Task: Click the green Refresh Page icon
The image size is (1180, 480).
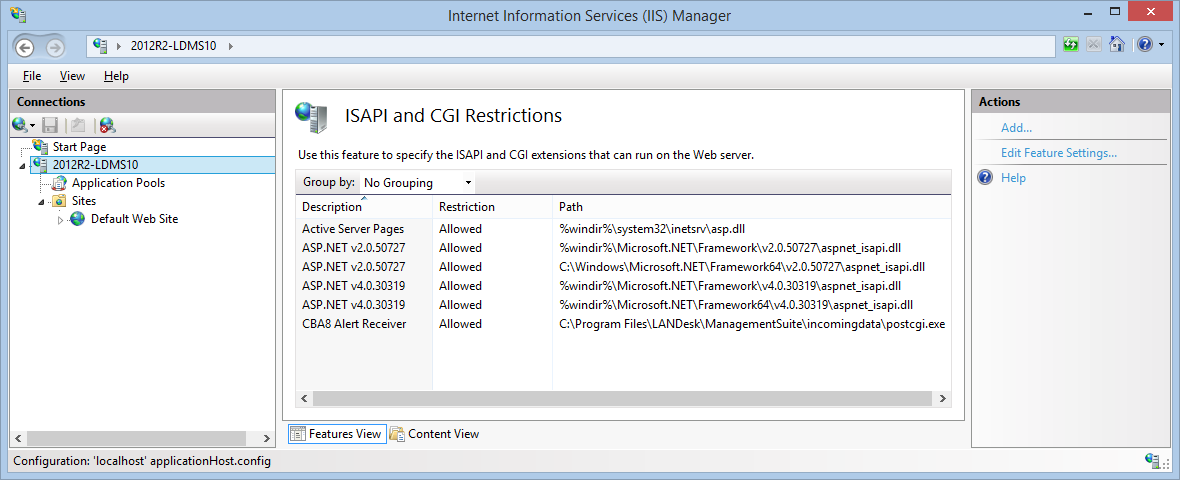Action: pyautogui.click(x=1071, y=45)
